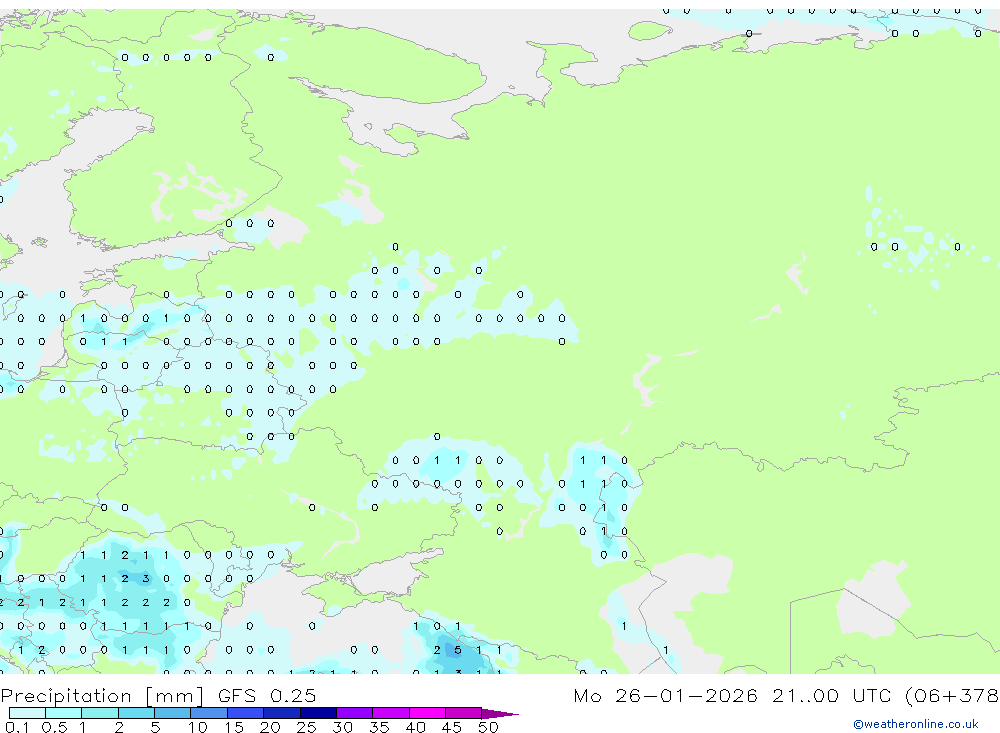Click the 30–35 mm violet legend swatch
Viewport: 1000px width, 733px height.
[x=355, y=713]
